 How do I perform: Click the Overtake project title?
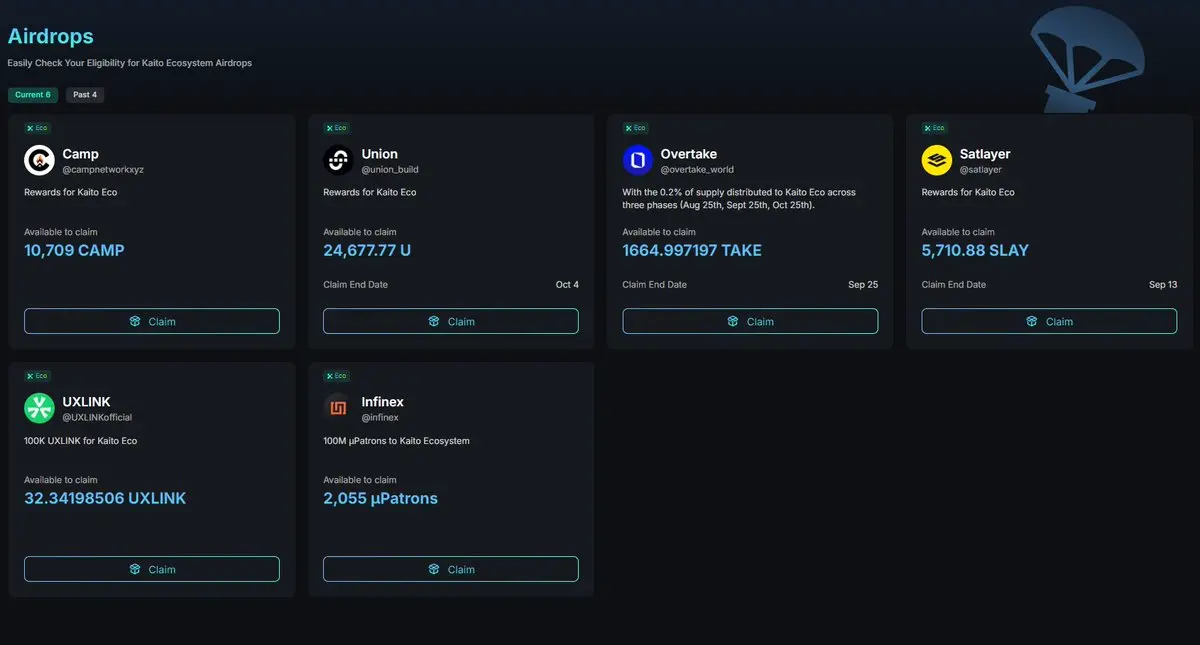(689, 154)
